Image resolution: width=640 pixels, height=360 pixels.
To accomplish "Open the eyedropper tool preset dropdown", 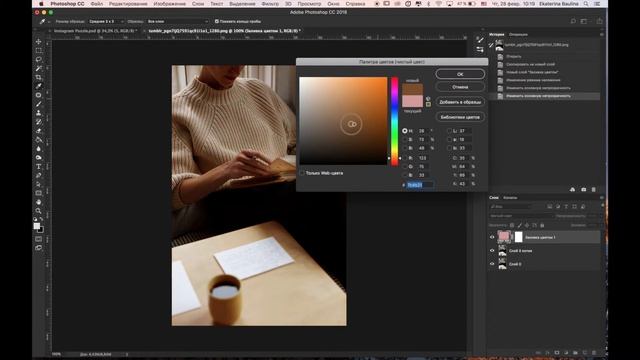I will 44,21.
